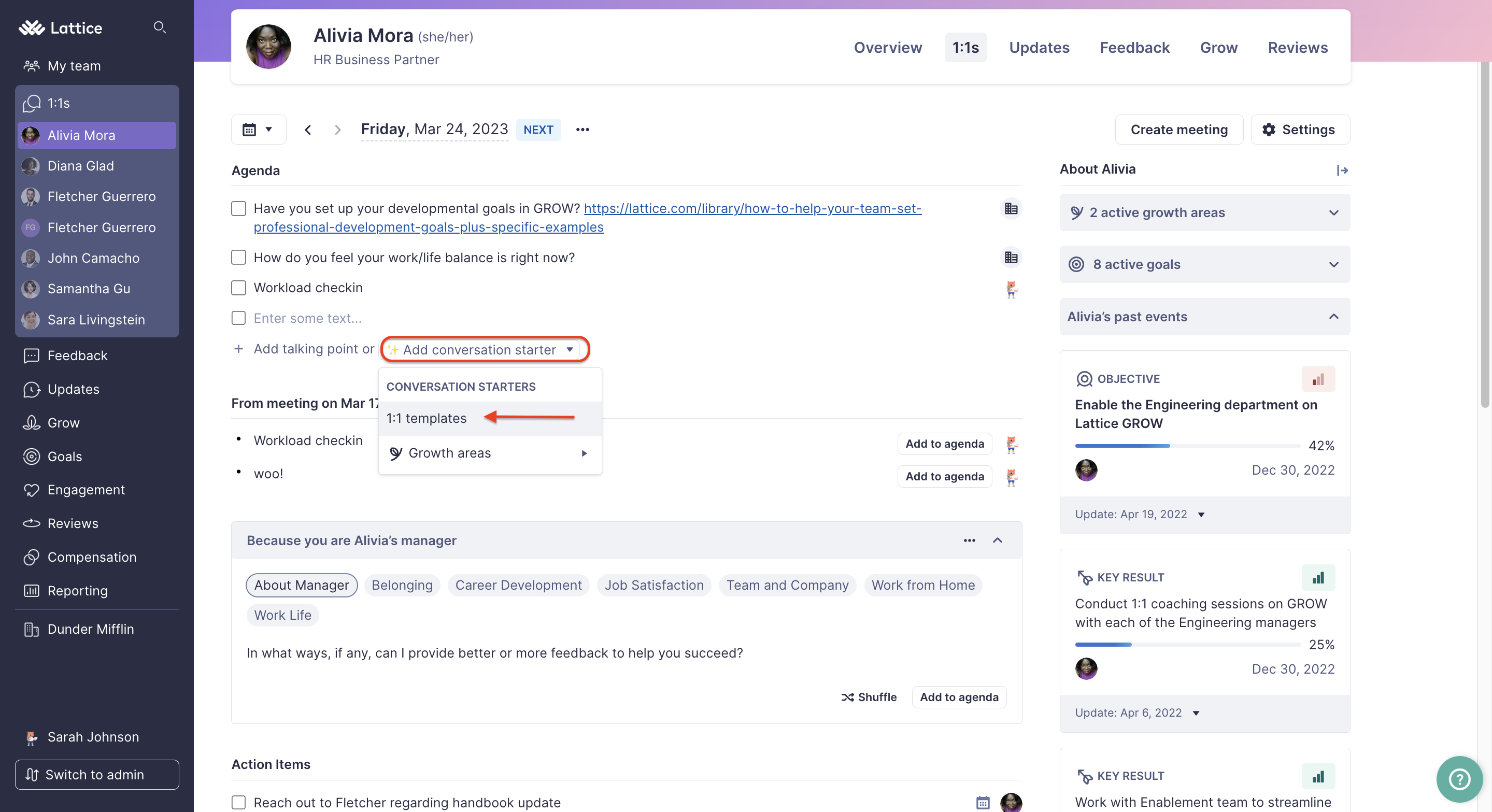
Task: Select the Work from Home topic chip
Action: click(922, 586)
